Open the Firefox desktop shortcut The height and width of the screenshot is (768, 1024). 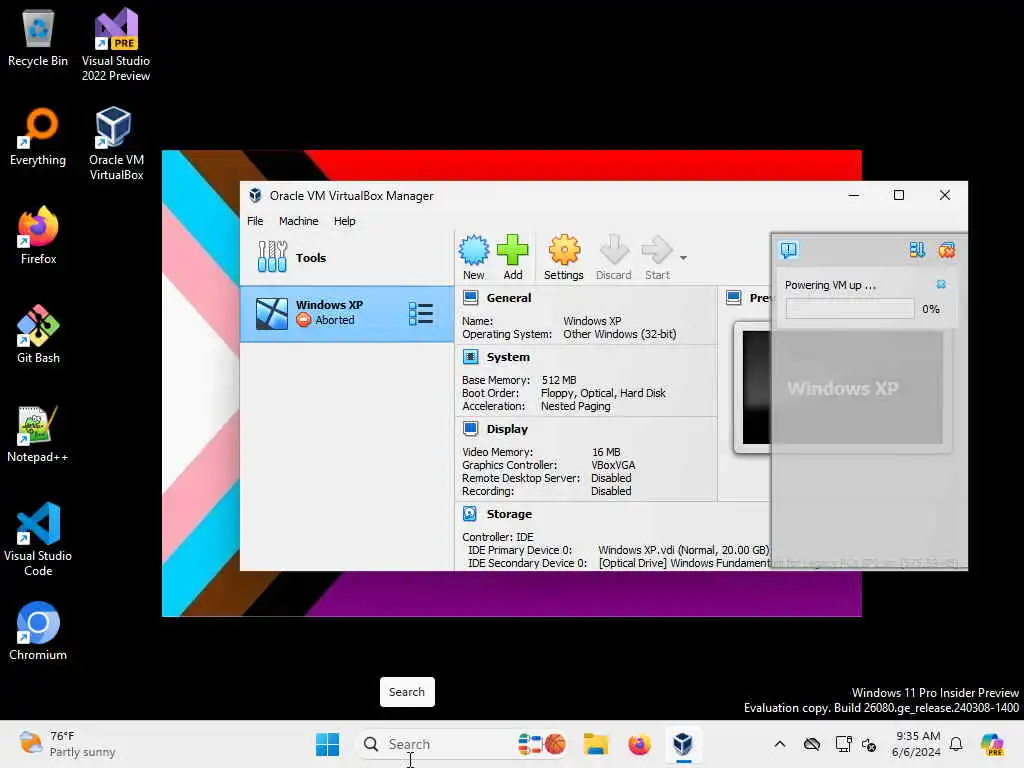pyautogui.click(x=38, y=235)
